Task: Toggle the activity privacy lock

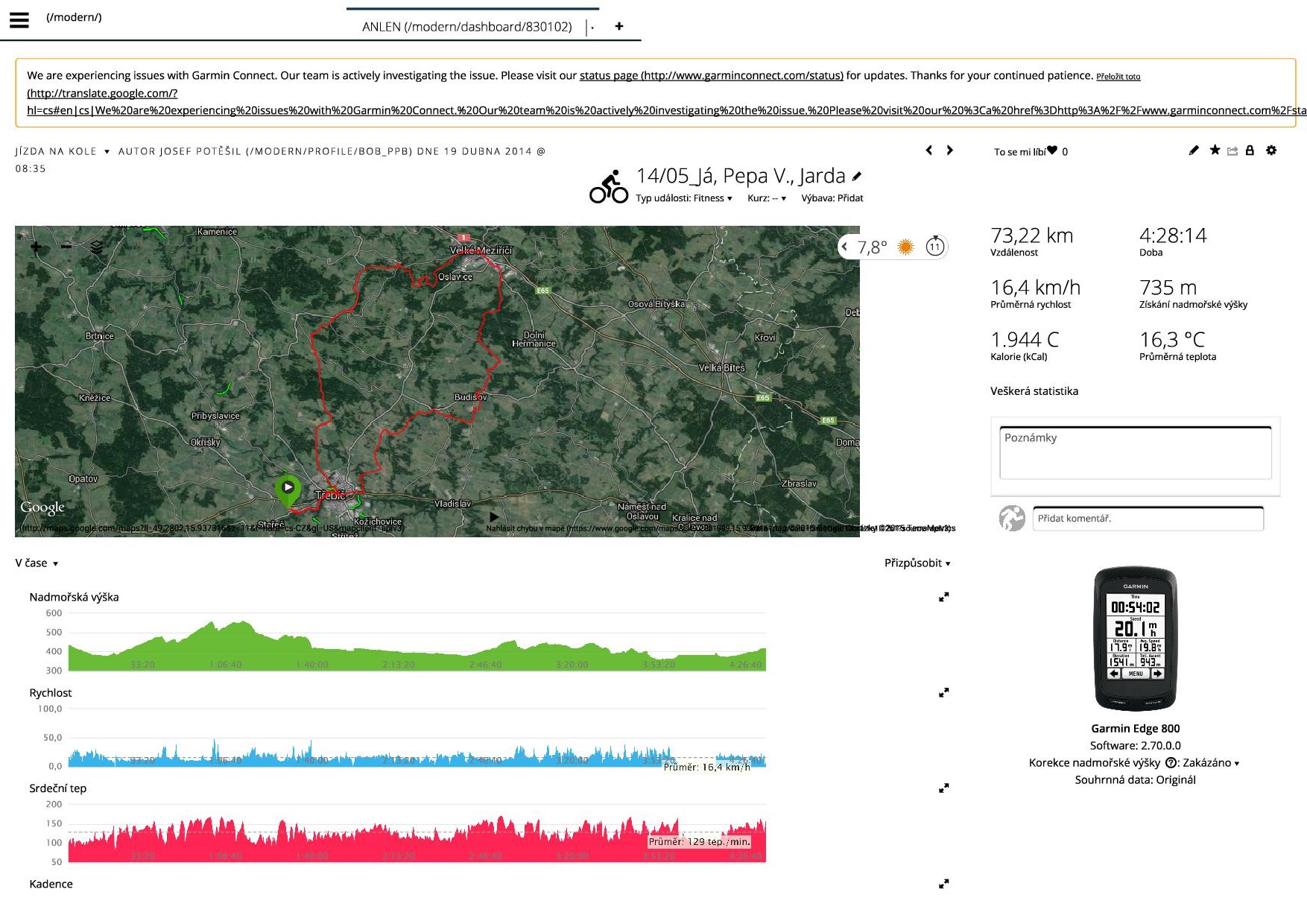Action: (1250, 151)
